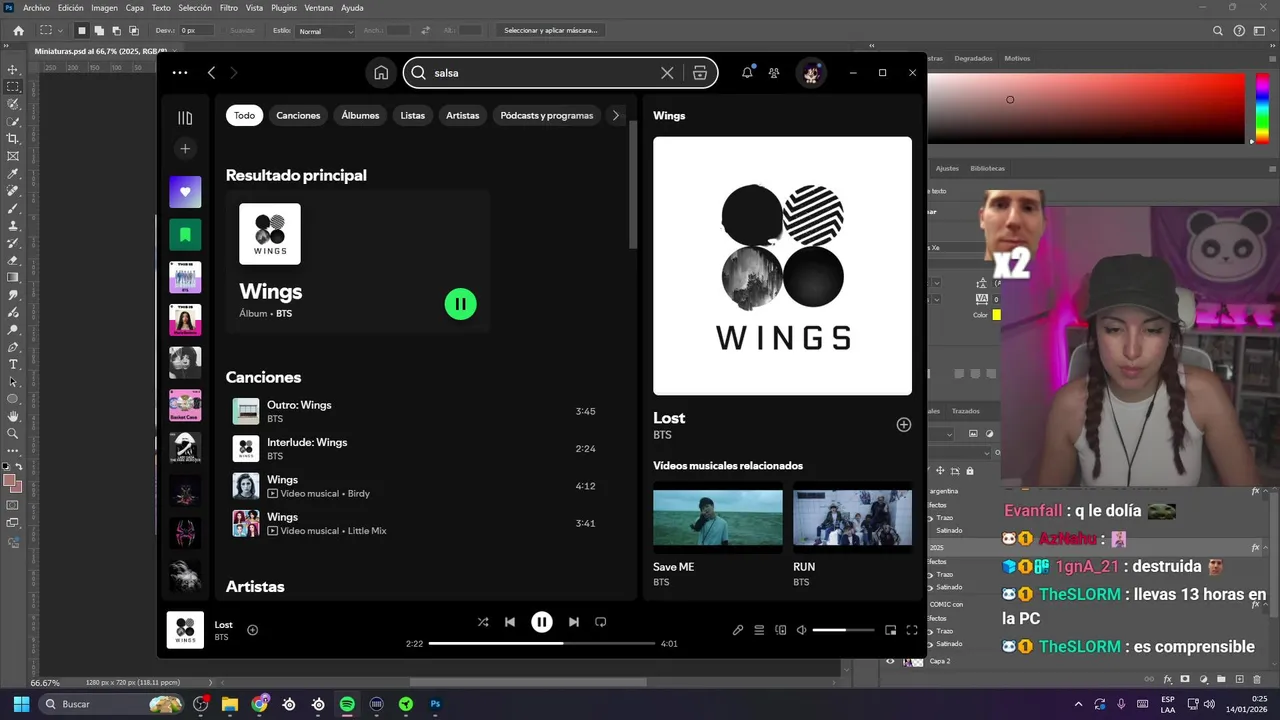Pause the Wings album green button
This screenshot has height=720, width=1280.
tap(461, 304)
